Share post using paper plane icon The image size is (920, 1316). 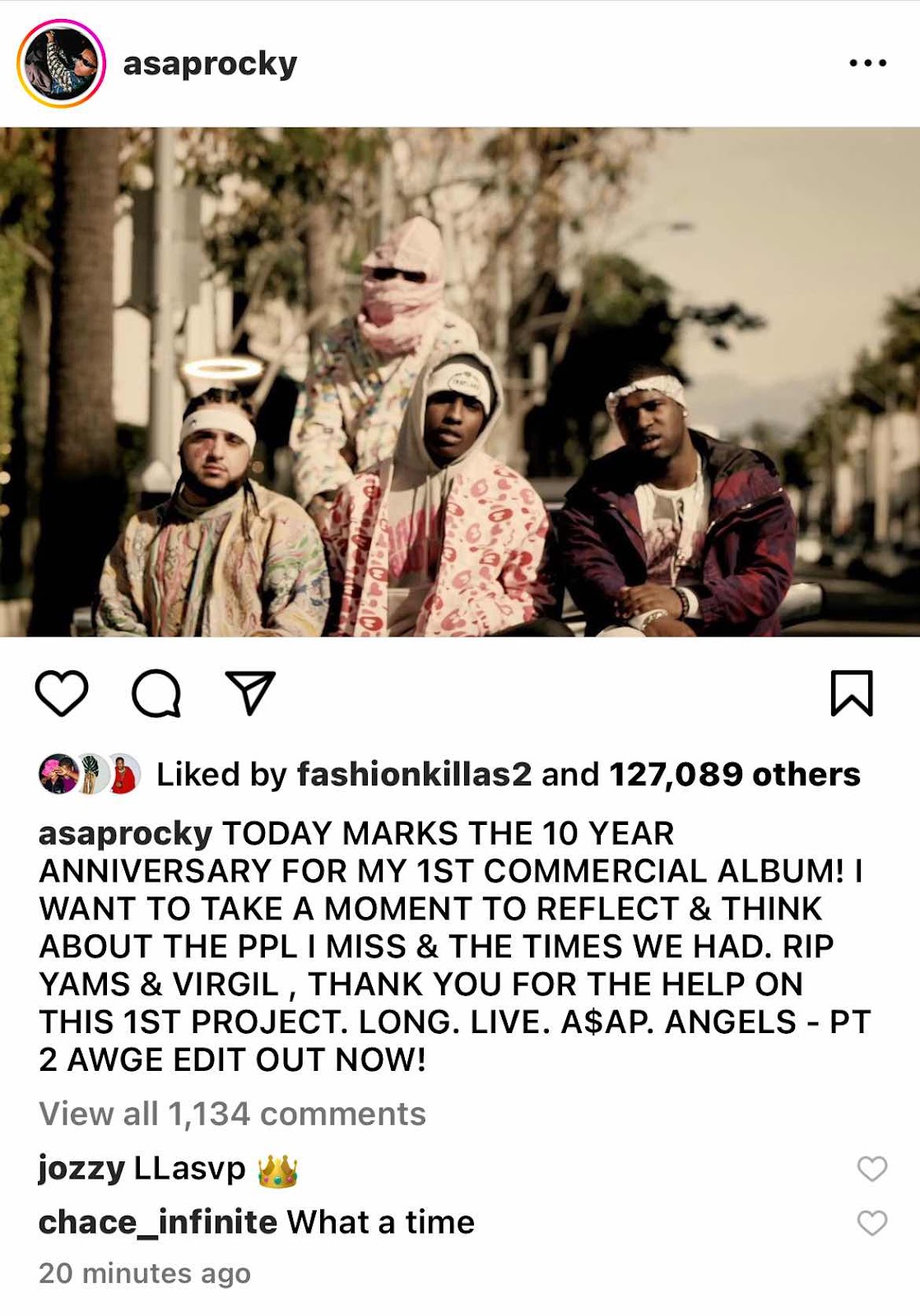[x=250, y=693]
